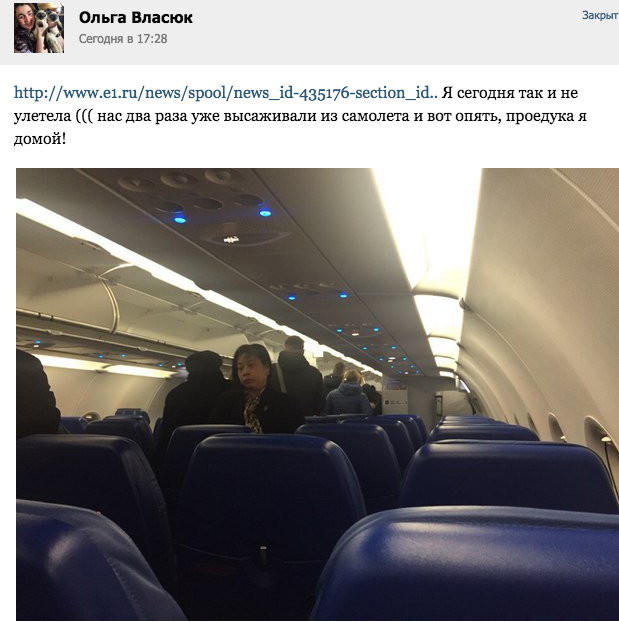This screenshot has width=619, height=622.
Task: Click the nearest bright blue overhead reading light
Action: tap(180, 218)
